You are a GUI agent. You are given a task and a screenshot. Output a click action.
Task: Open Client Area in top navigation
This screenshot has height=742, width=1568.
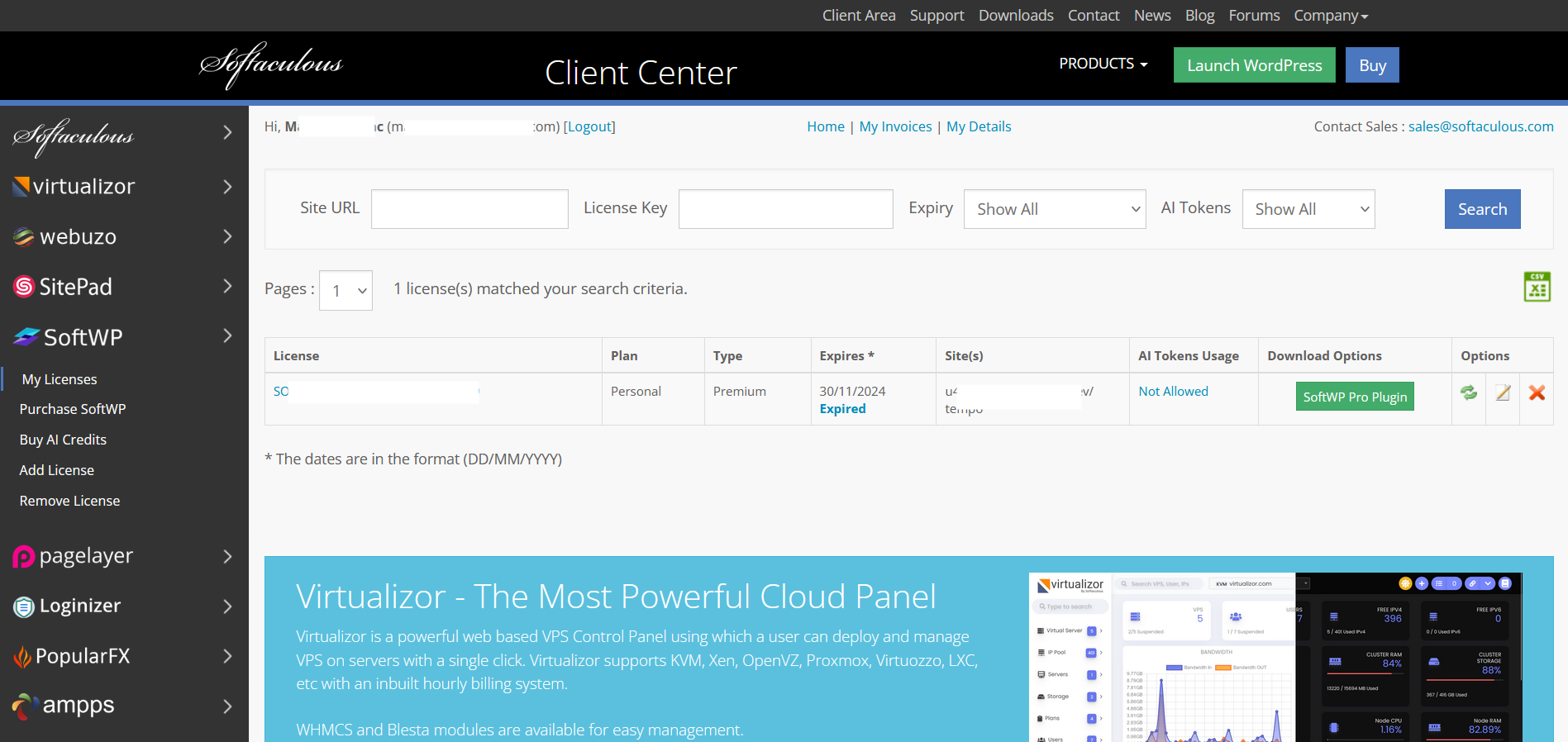[859, 16]
